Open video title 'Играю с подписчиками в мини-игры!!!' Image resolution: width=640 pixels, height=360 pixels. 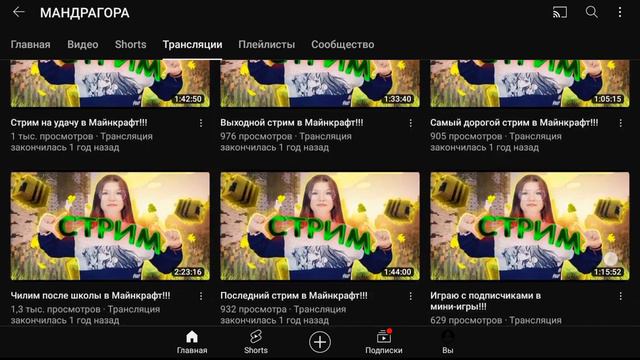click(x=485, y=301)
